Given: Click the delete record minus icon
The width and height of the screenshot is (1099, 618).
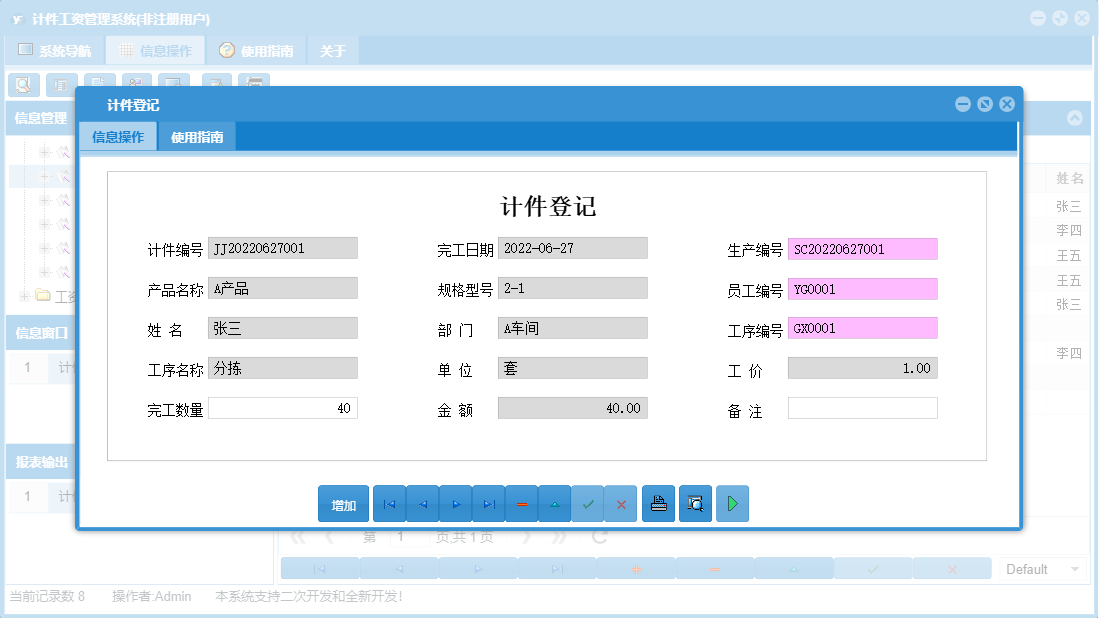Looking at the screenshot, I should pyautogui.click(x=521, y=503).
